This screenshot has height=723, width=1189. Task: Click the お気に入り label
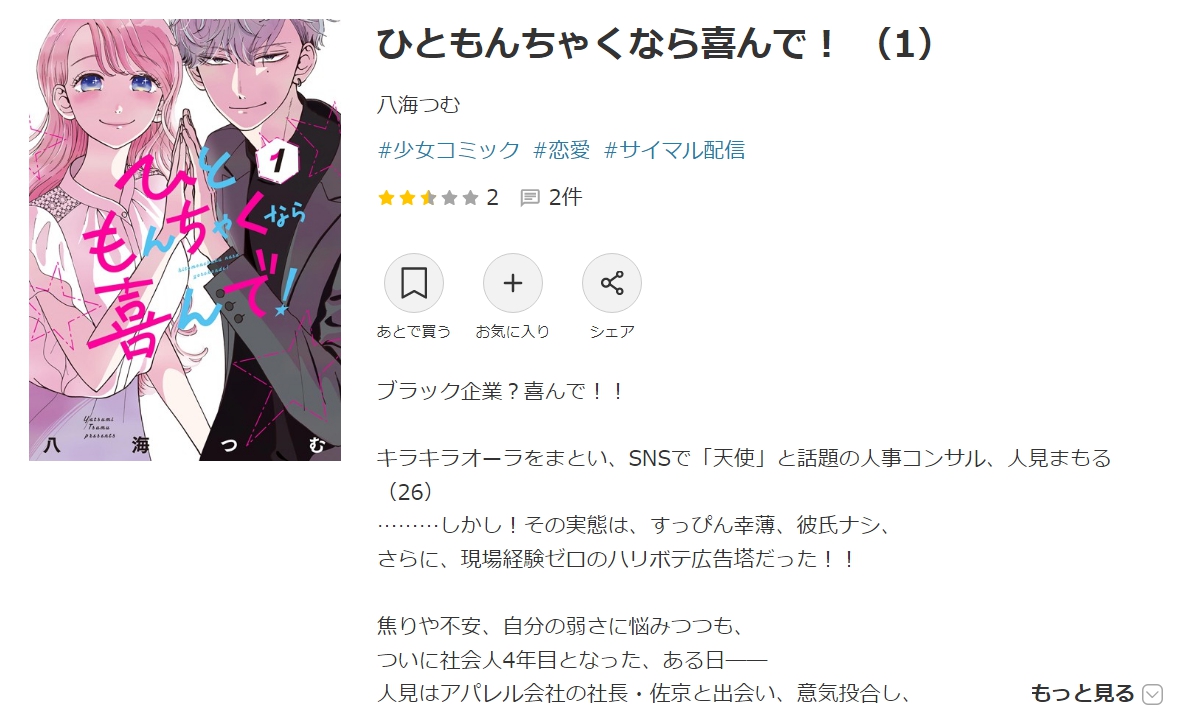click(513, 332)
